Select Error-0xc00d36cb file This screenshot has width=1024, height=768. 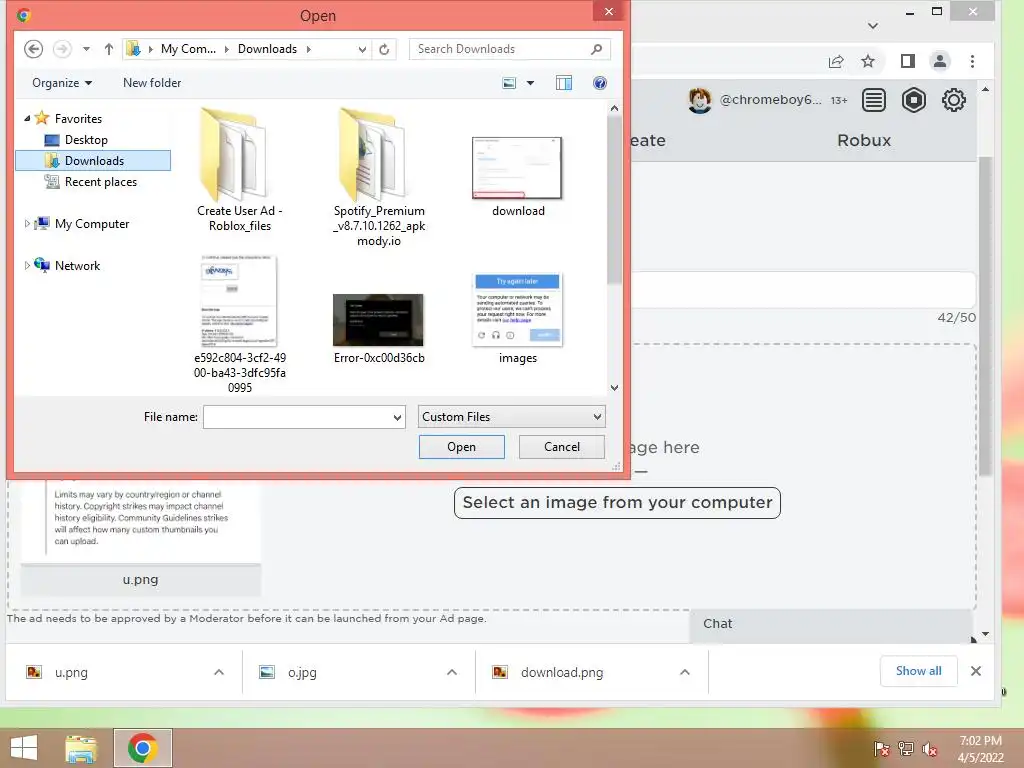379,329
